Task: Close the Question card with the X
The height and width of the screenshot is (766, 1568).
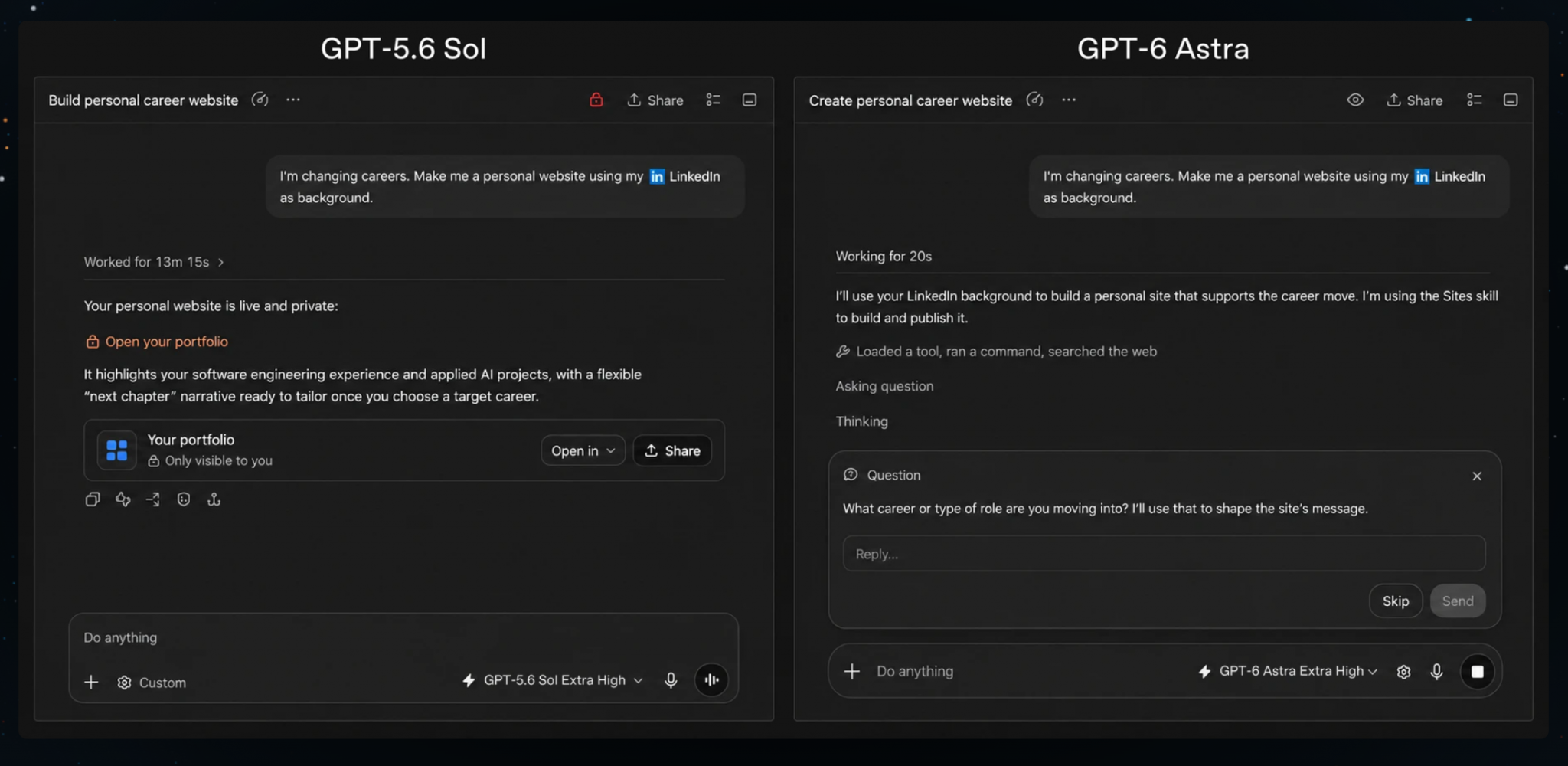Action: 1477,476
